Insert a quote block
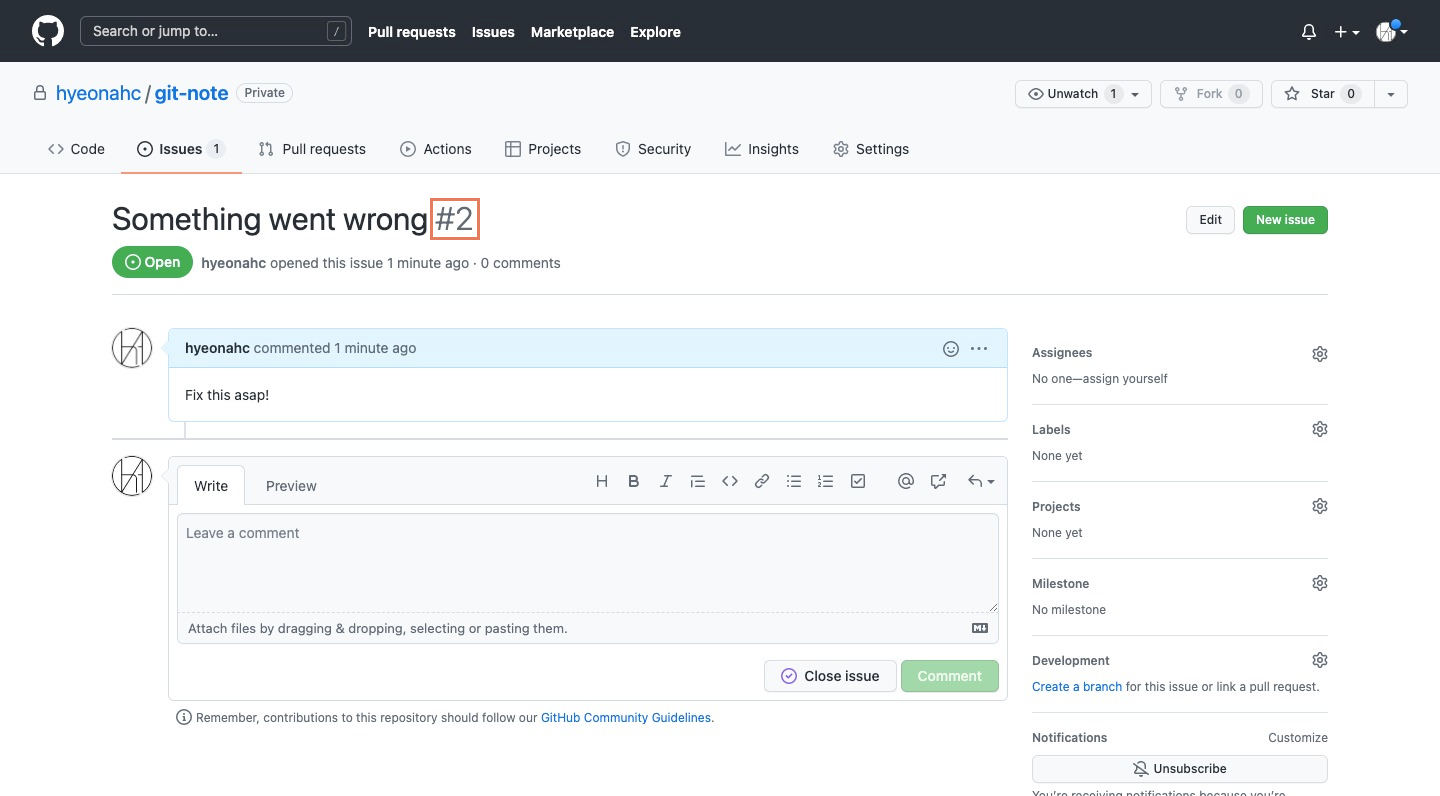Screen dimensions: 1440x796 (698, 481)
